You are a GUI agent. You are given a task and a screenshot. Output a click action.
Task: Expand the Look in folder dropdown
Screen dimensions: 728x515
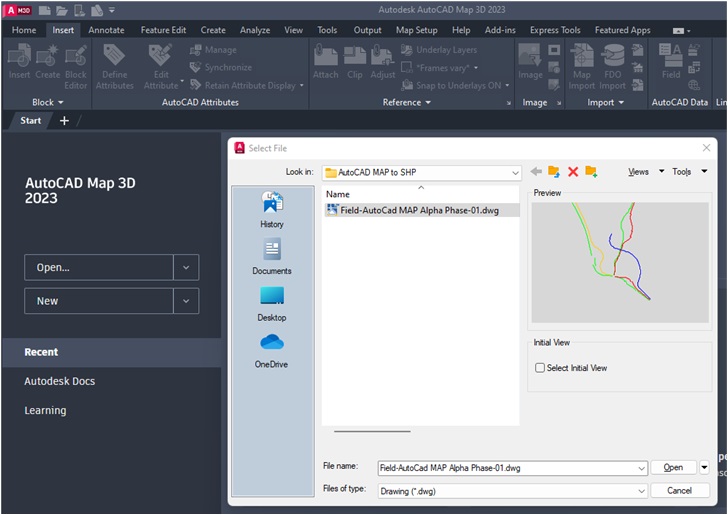point(515,173)
